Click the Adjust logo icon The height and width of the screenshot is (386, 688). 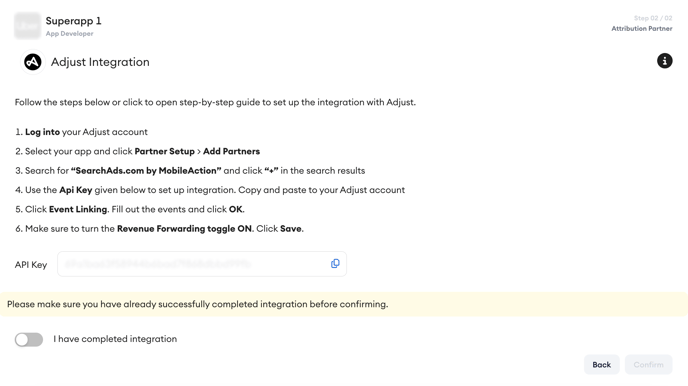33,62
